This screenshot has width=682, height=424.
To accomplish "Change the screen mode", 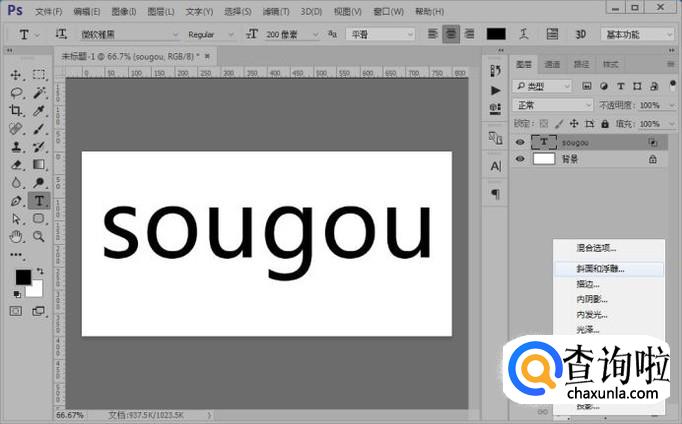I will click(x=39, y=311).
